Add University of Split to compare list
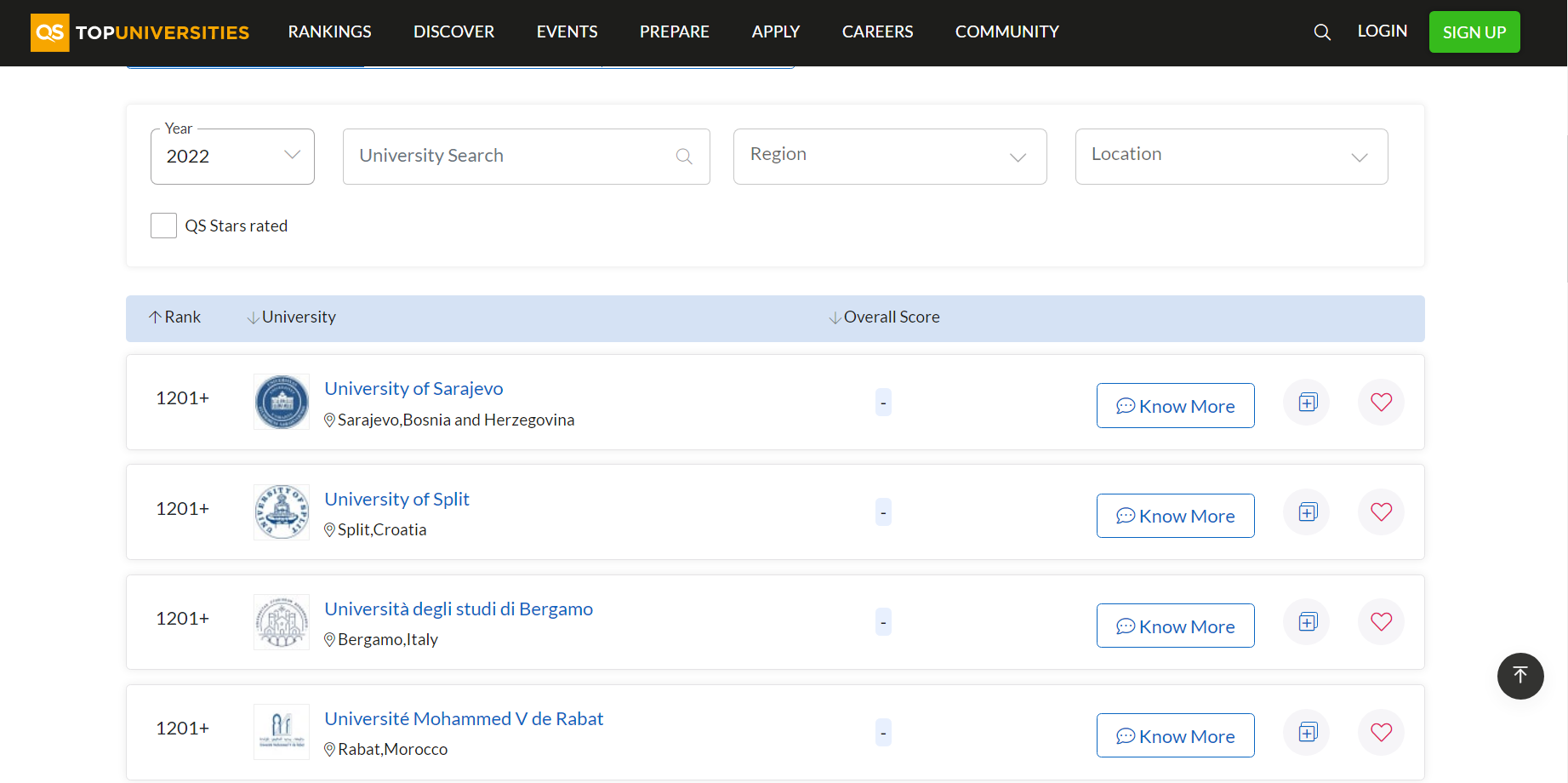Screen dimensions: 1568x783 click(x=1307, y=512)
